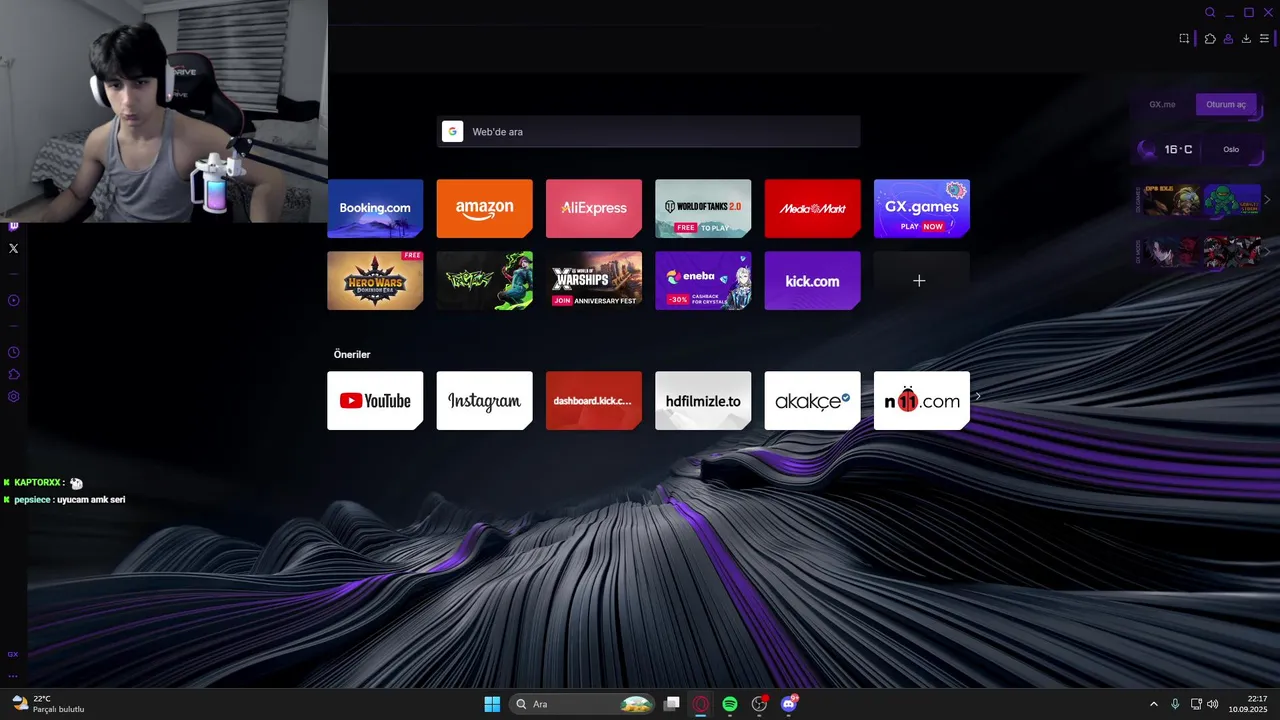The width and height of the screenshot is (1280, 720).
Task: Open Extensions via the cube sidebar icon
Action: coord(13,374)
